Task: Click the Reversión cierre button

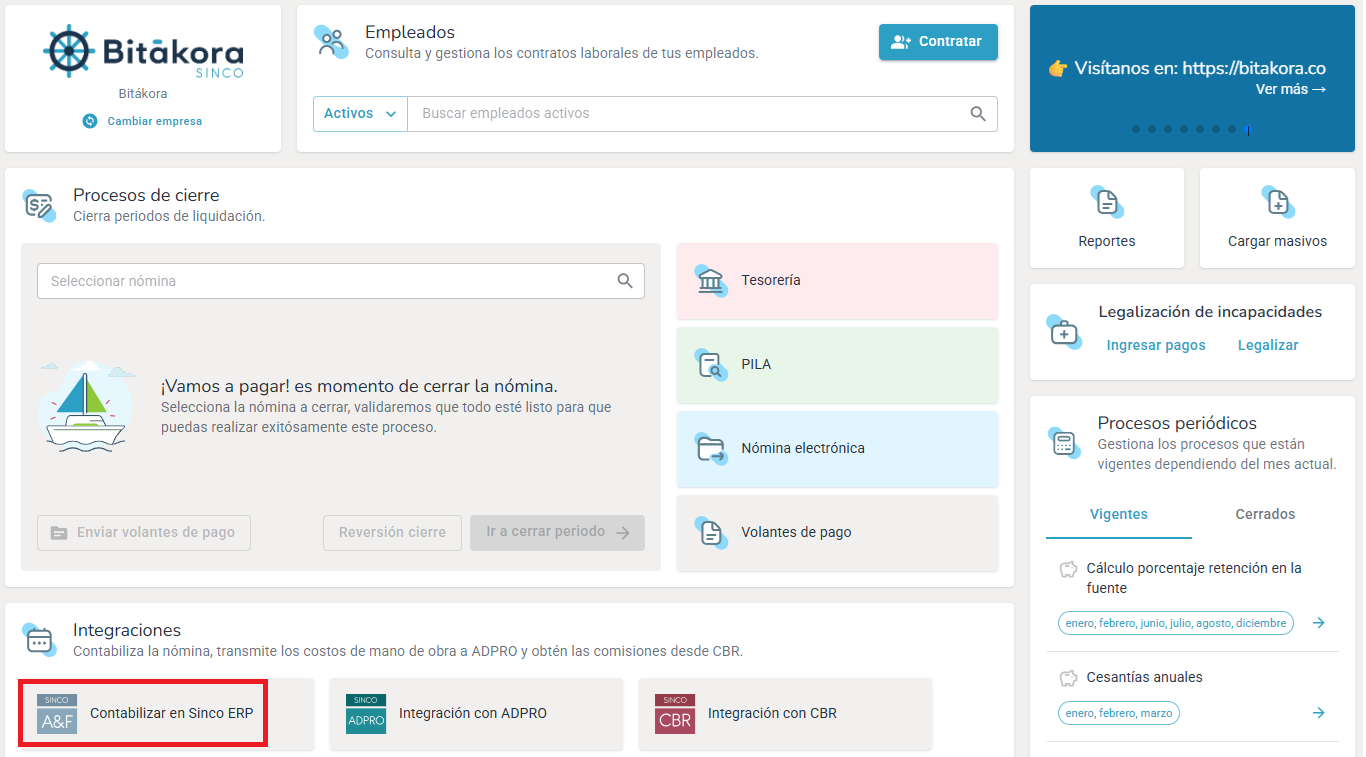Action: (392, 533)
